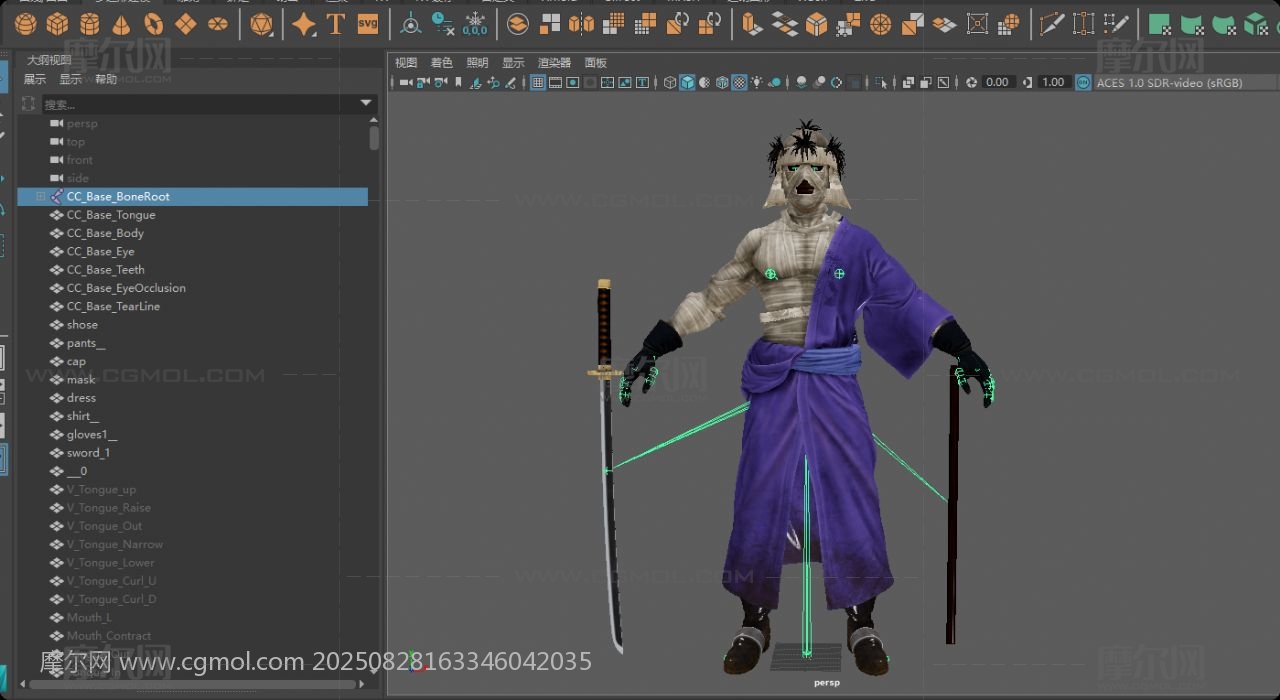Select the dress mesh in outliner
This screenshot has height=700, width=1280.
[81, 398]
